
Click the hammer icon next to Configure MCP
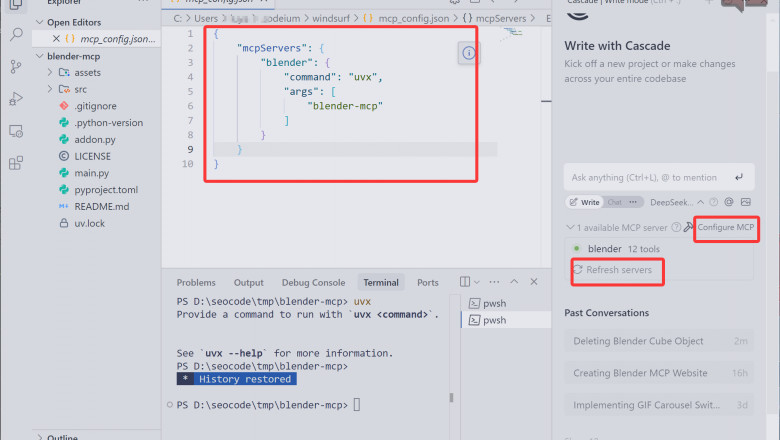[x=688, y=227]
